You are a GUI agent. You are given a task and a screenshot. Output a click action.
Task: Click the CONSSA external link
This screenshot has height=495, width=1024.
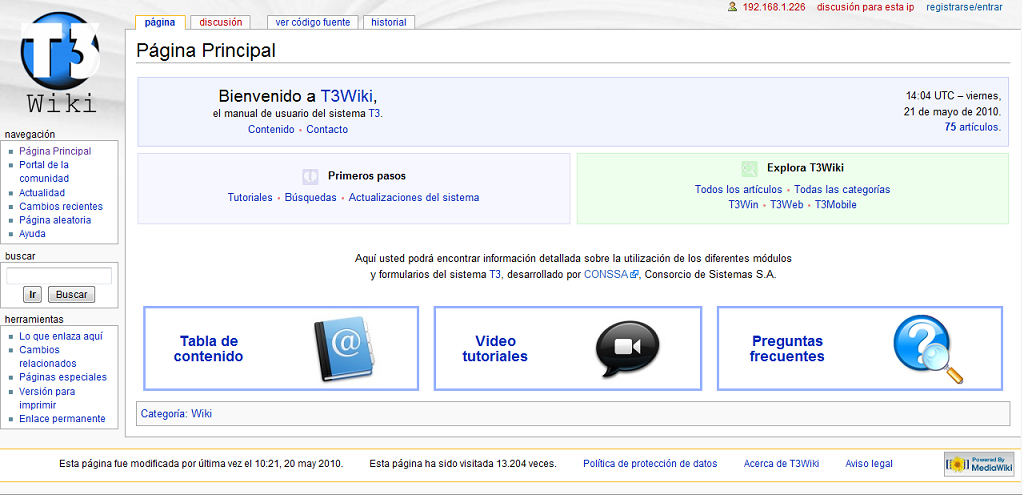pyautogui.click(x=606, y=275)
